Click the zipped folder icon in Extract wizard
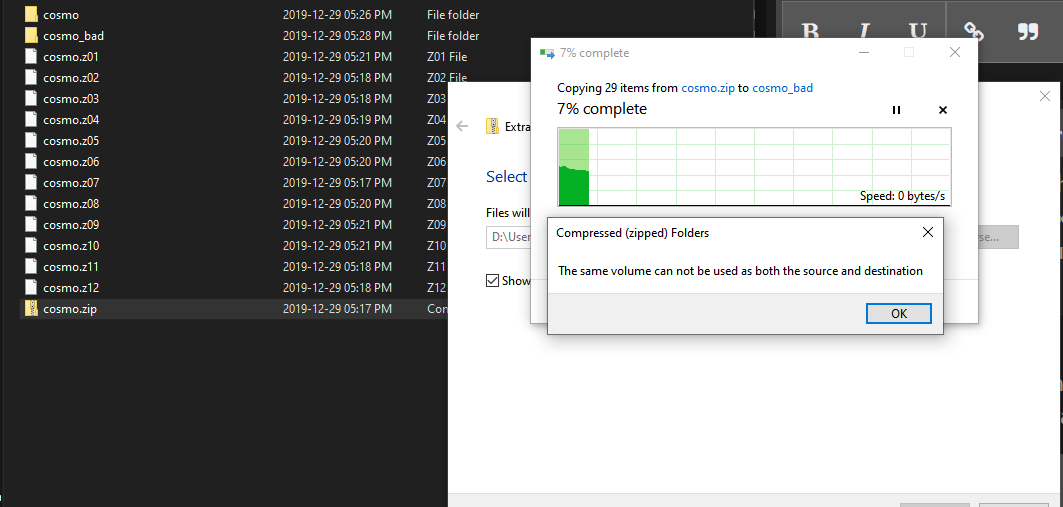Image resolution: width=1063 pixels, height=507 pixels. [x=492, y=126]
